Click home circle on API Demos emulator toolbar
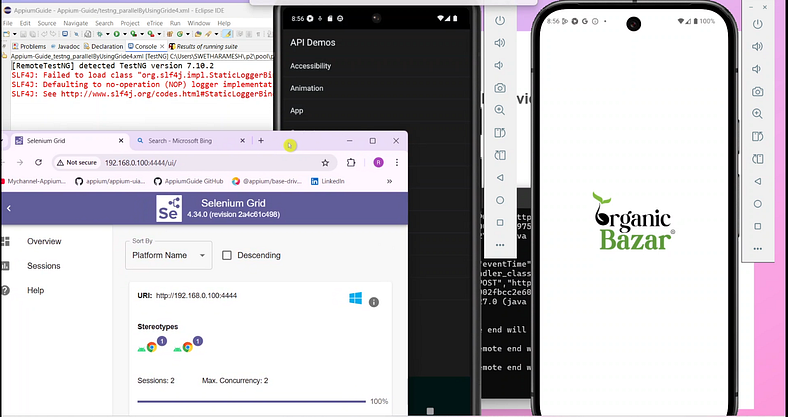Image resolution: width=788 pixels, height=417 pixels. click(x=500, y=200)
